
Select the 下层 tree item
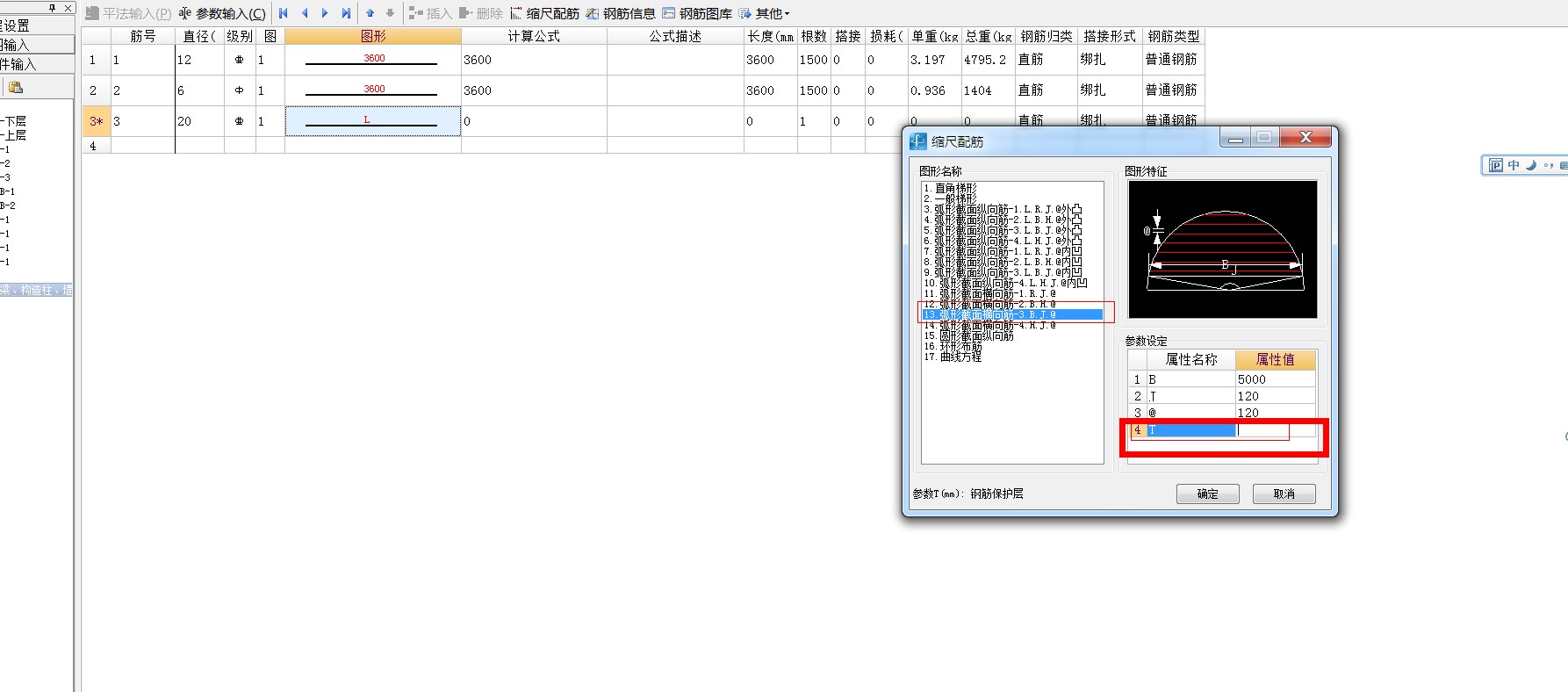click(x=14, y=121)
